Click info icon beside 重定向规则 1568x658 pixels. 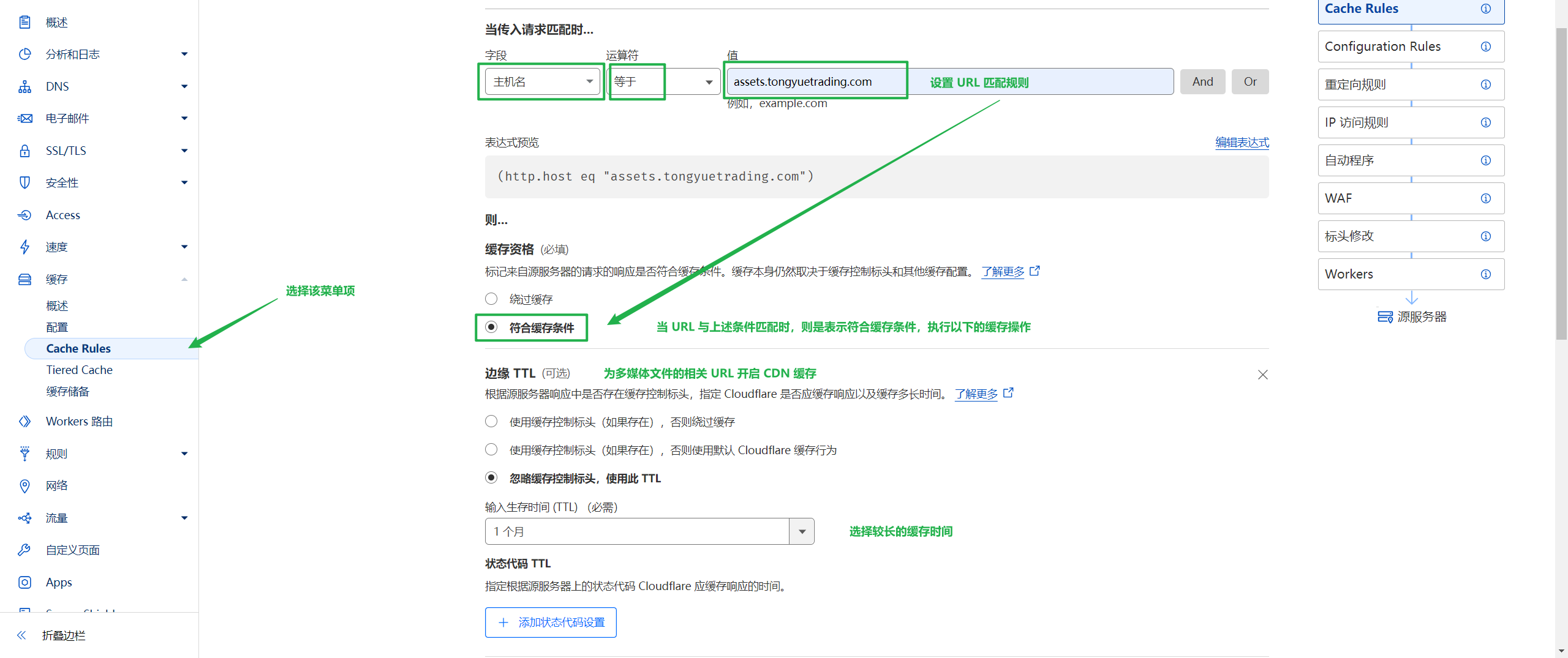[1486, 84]
